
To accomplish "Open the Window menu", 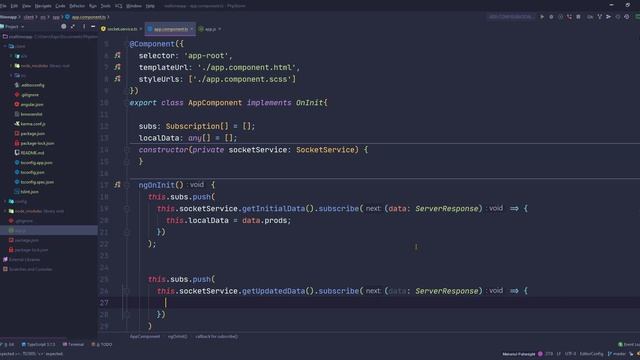I will (133, 6).
